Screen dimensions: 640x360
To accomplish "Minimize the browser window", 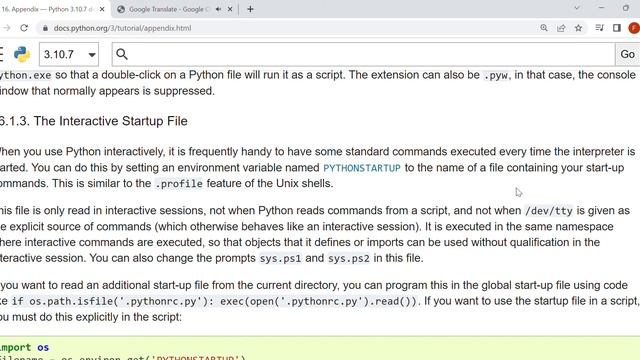I will click(601, 8).
